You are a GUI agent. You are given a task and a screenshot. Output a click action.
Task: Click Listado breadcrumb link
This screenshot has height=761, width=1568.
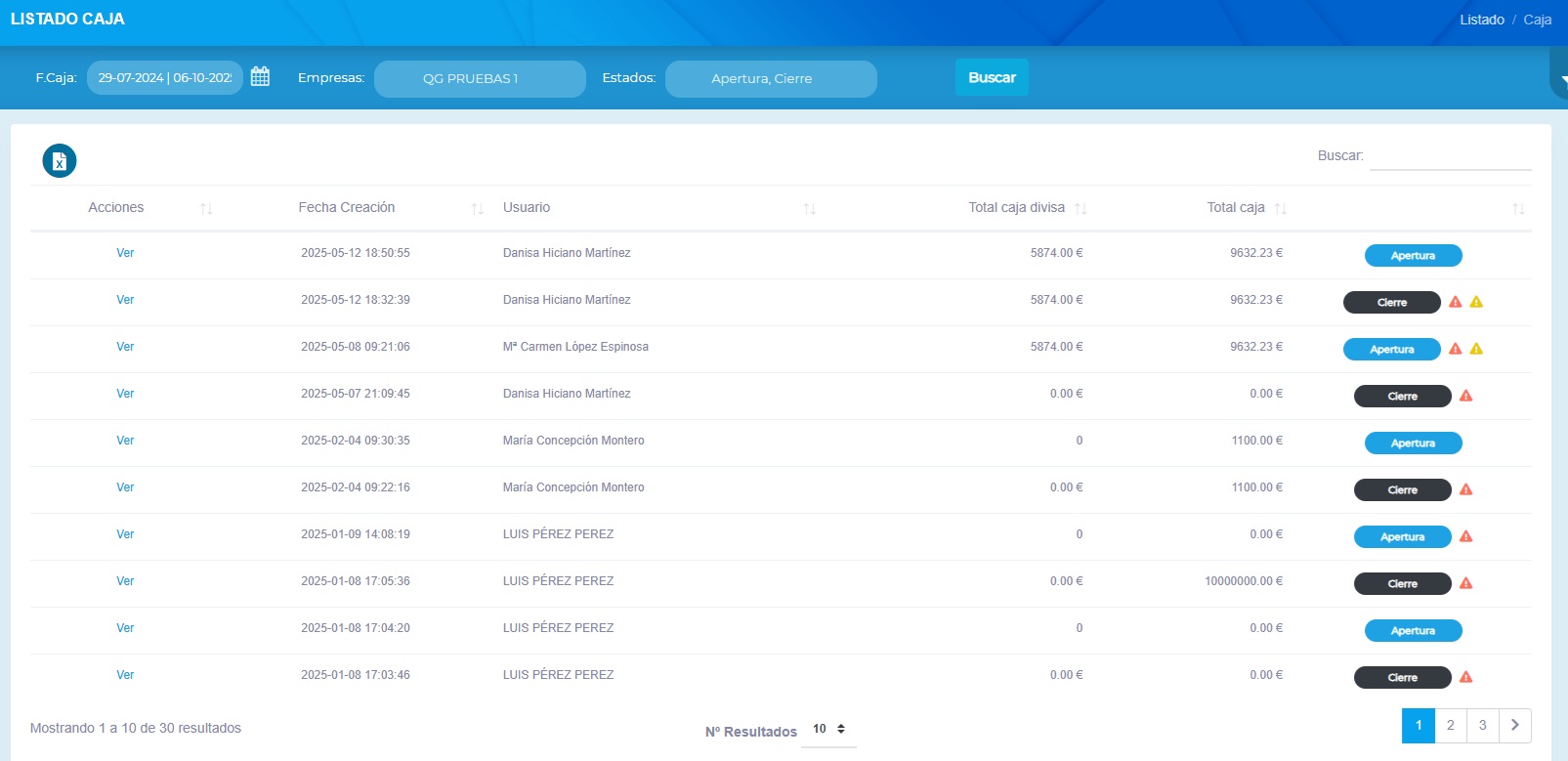point(1481,20)
